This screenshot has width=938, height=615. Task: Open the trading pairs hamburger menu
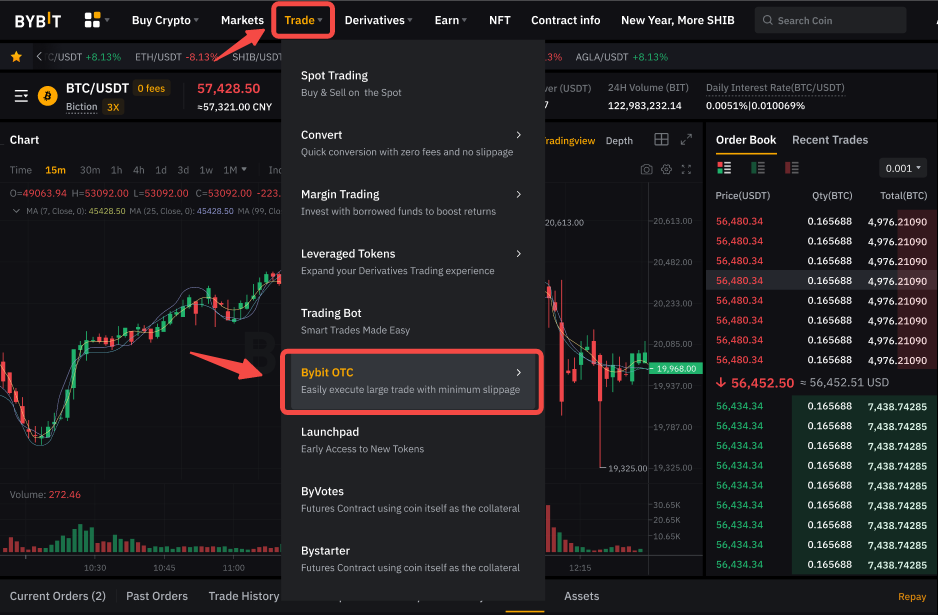(20, 96)
